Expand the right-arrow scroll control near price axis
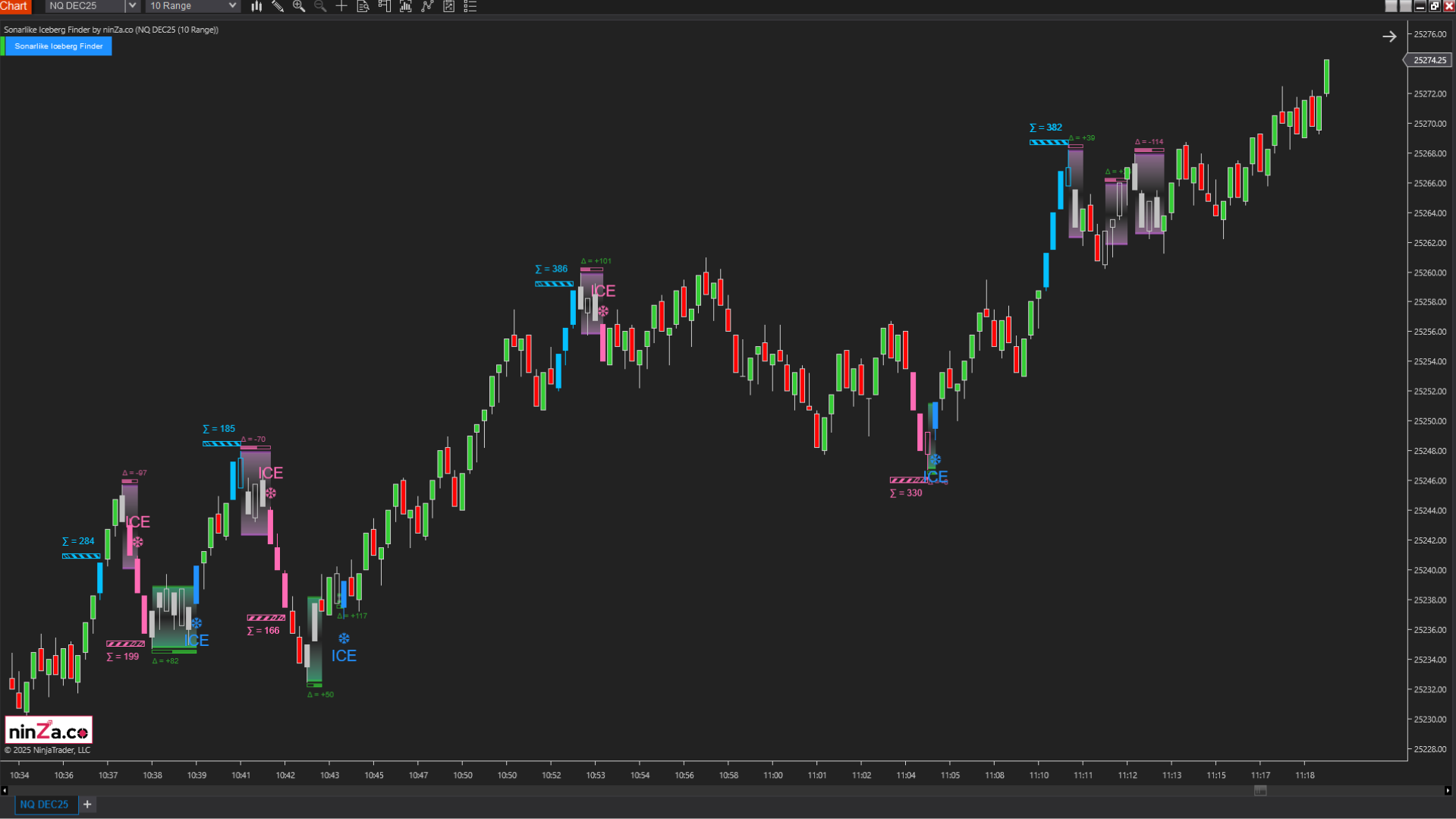Viewport: 1456px width, 819px height. point(1389,36)
